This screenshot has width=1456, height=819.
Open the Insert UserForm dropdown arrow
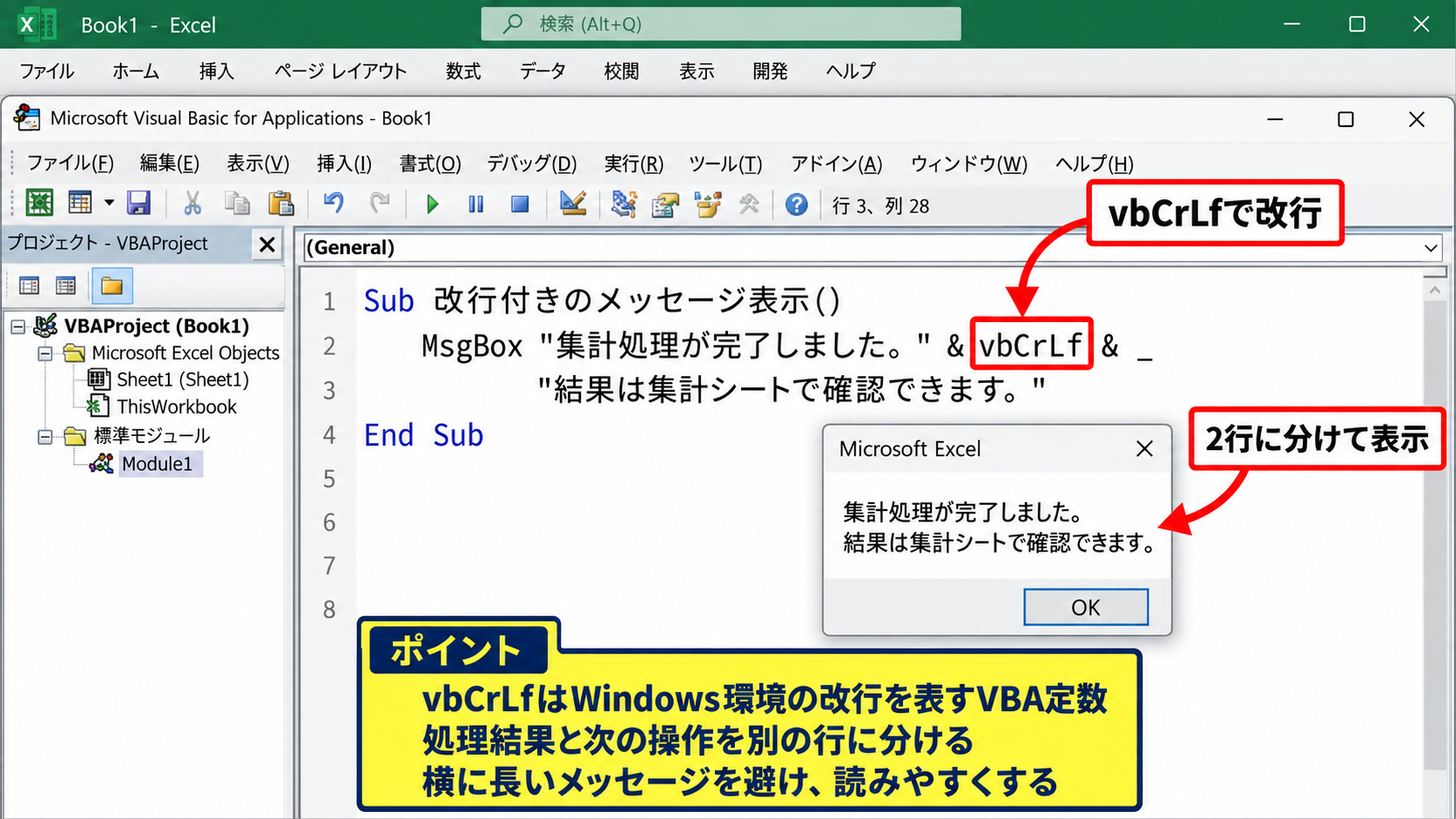(x=109, y=204)
